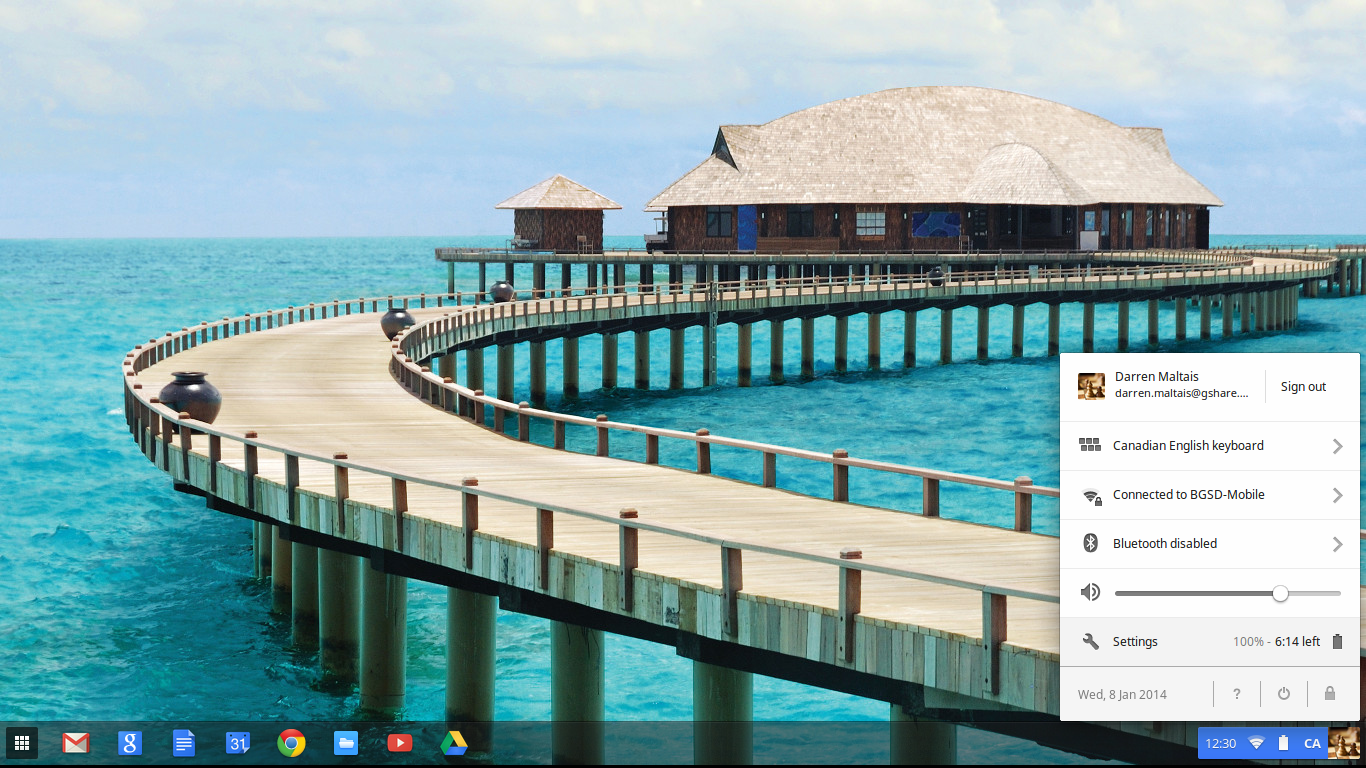
Task: Click the battery icon in the Settings row
Action: (x=1337, y=642)
